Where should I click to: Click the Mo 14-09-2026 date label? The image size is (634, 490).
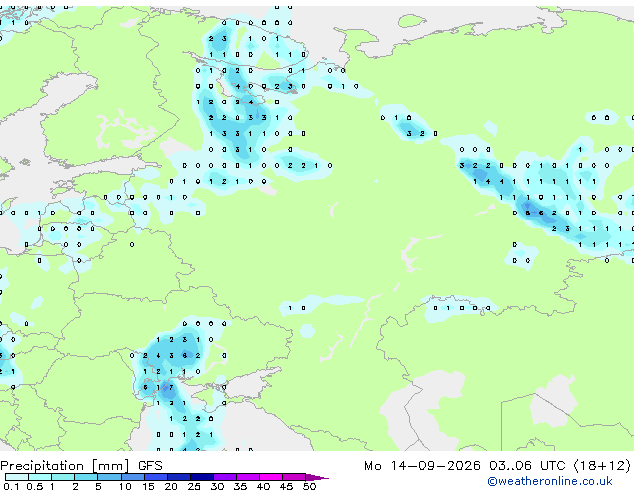point(422,466)
